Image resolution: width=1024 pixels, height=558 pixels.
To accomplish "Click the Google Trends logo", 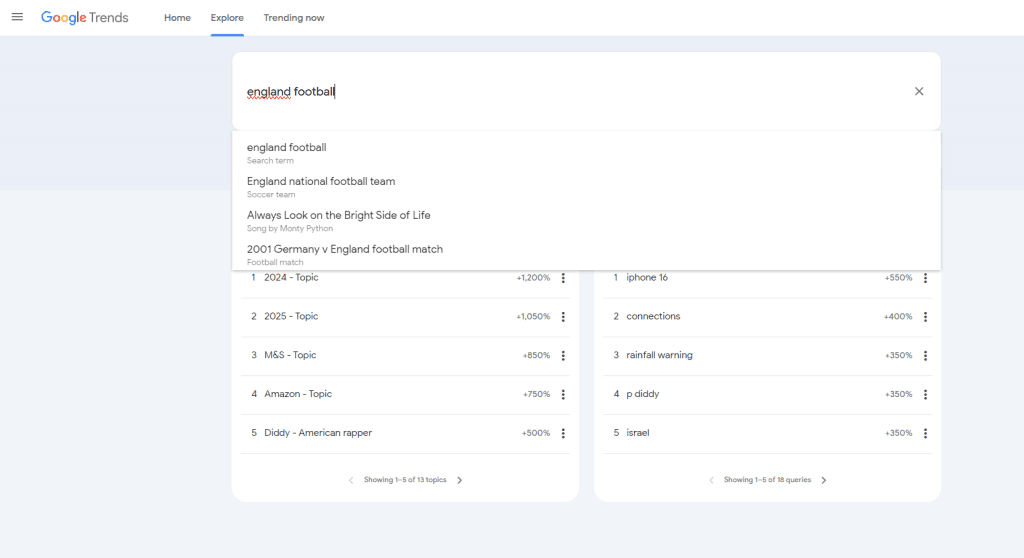I will (x=85, y=18).
